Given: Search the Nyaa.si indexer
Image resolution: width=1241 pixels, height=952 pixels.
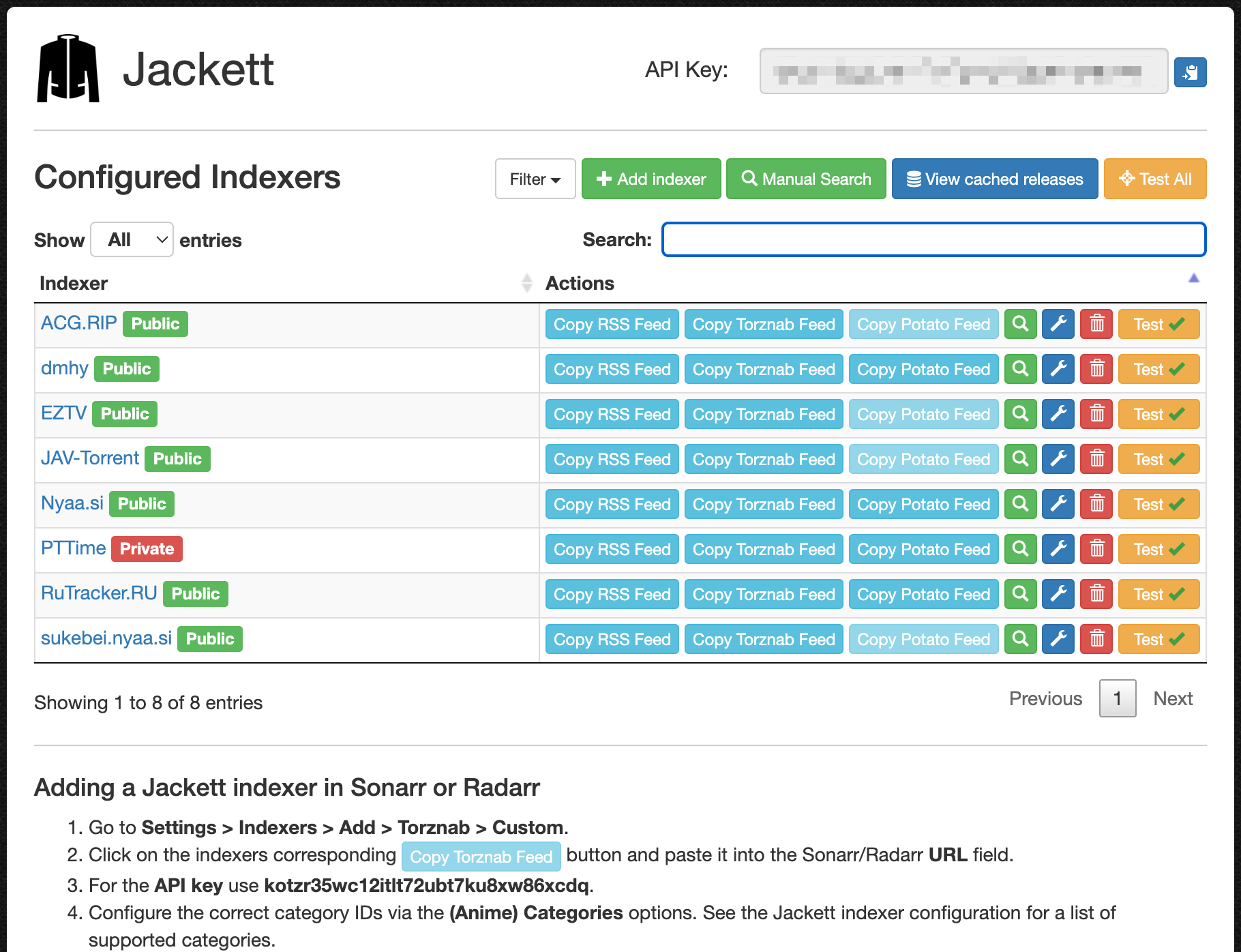Looking at the screenshot, I should 1020,504.
